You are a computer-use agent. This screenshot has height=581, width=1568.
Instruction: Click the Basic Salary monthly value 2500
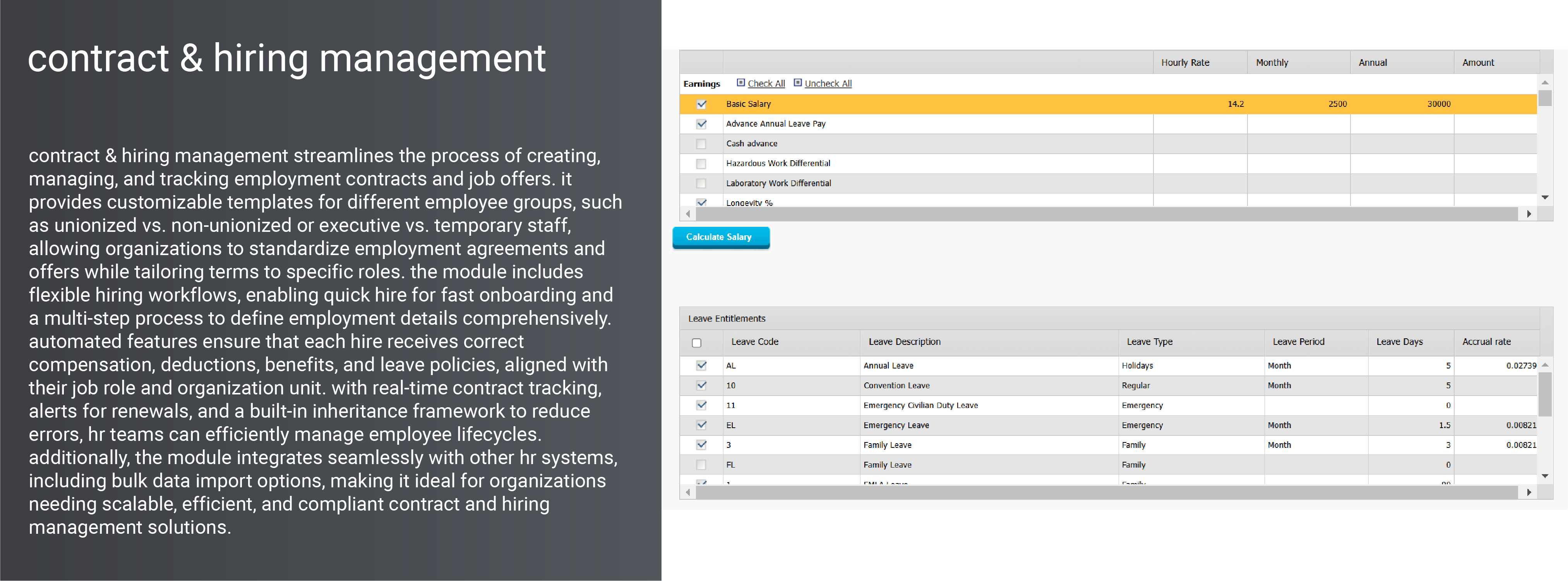click(x=1337, y=104)
